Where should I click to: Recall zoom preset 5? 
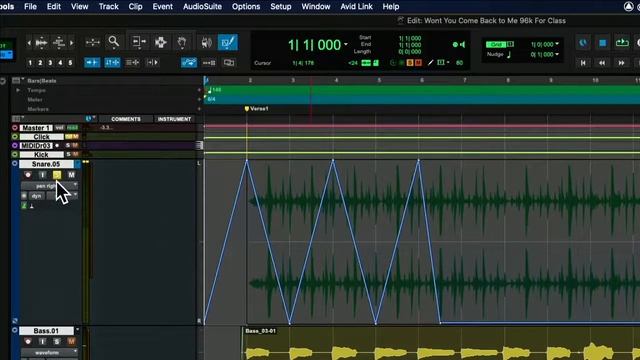(x=70, y=62)
